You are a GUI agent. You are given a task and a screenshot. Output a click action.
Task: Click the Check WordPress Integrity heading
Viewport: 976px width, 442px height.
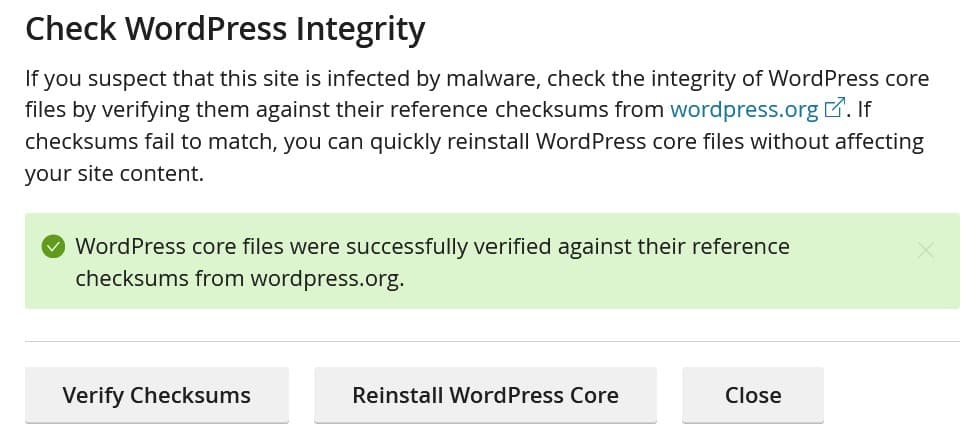(x=224, y=29)
